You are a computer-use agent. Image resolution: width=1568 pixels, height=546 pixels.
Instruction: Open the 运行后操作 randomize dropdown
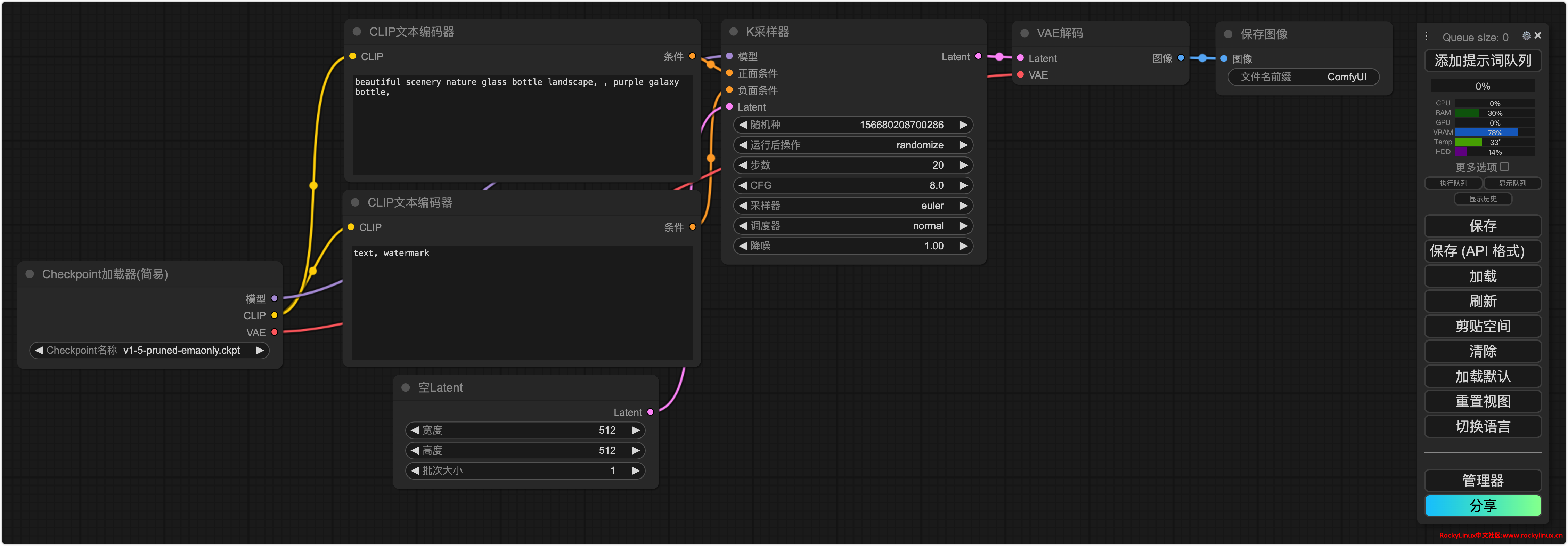click(852, 145)
